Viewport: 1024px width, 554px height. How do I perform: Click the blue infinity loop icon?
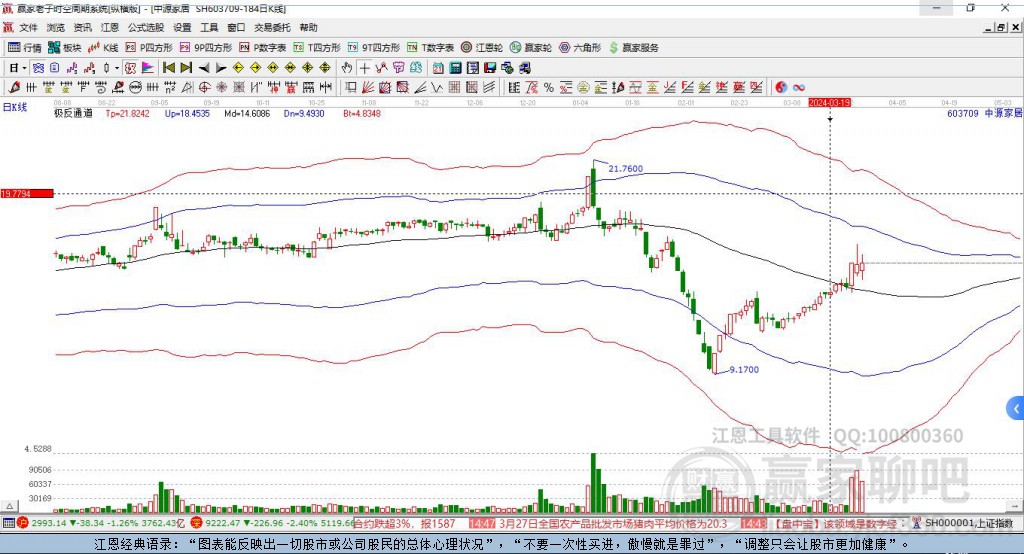coord(799,87)
